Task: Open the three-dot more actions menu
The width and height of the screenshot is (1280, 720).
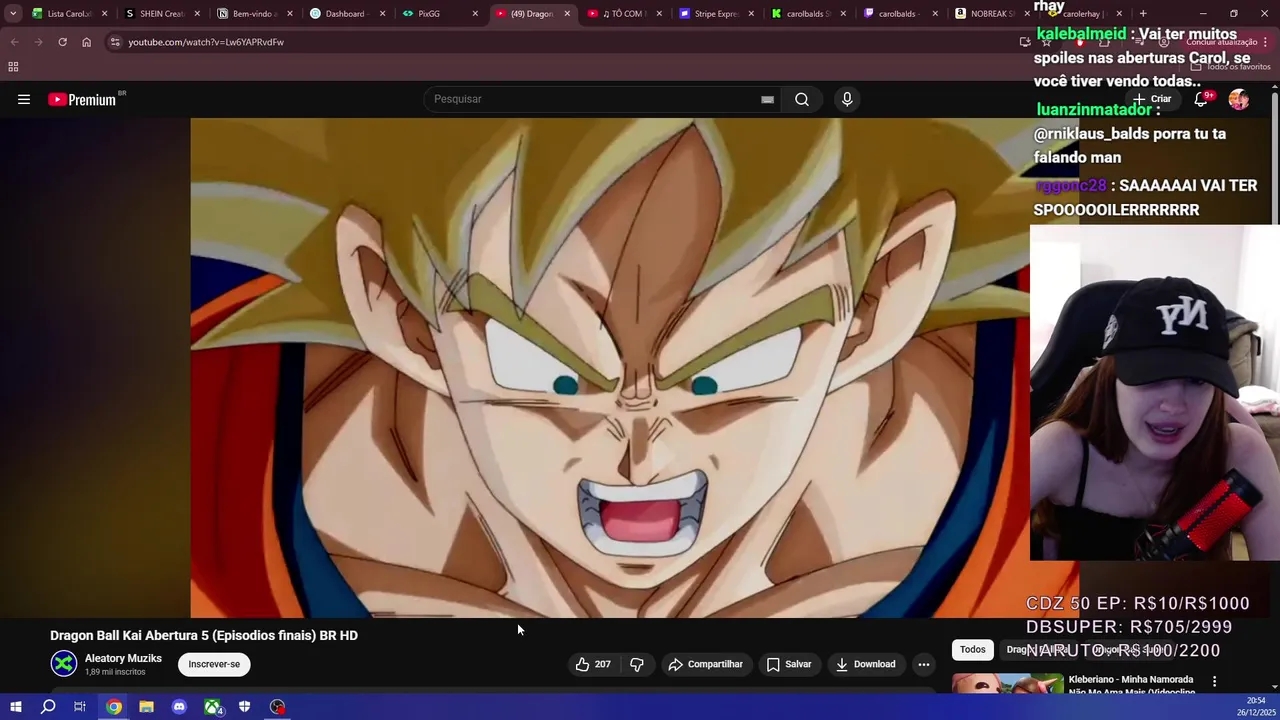Action: pyautogui.click(x=924, y=664)
